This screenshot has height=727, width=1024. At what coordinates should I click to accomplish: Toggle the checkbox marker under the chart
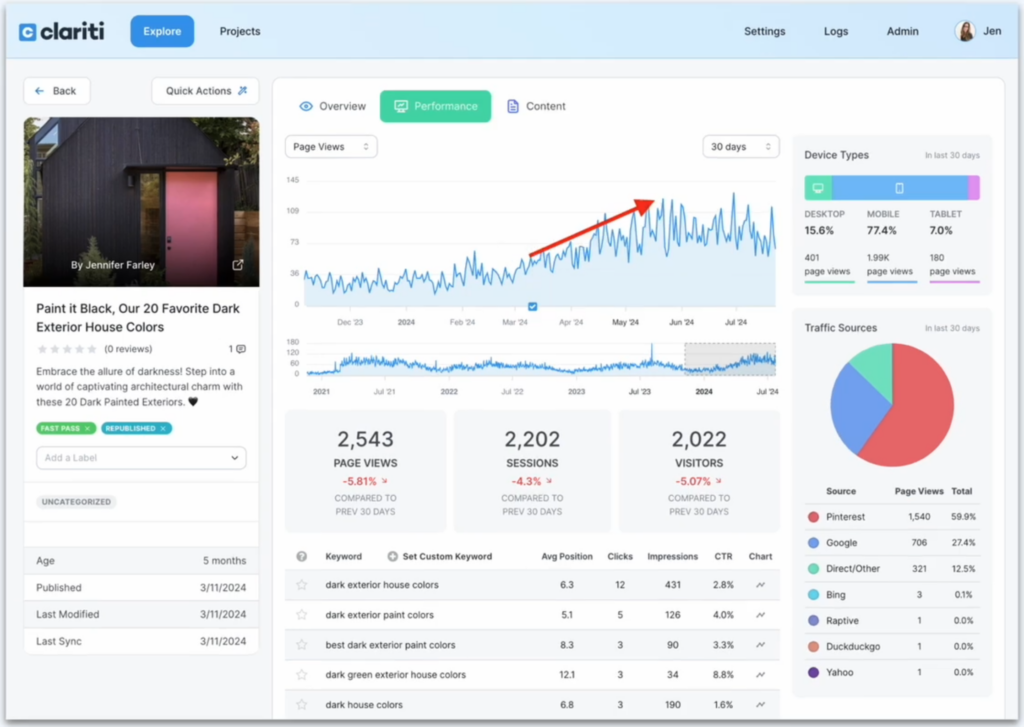coord(532,307)
